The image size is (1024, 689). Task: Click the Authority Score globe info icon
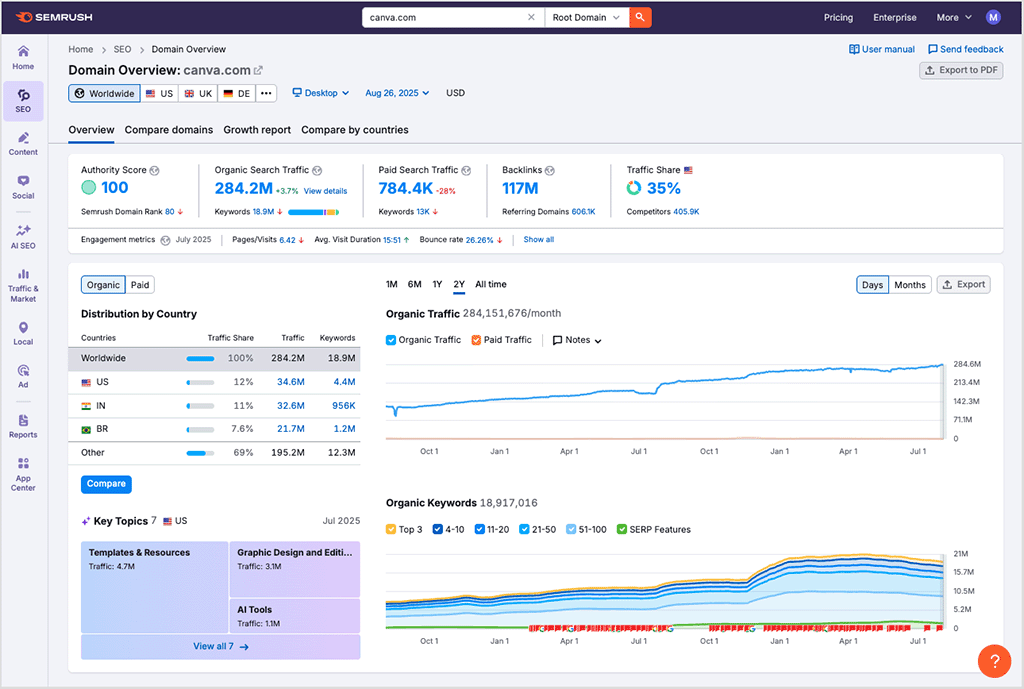point(154,170)
